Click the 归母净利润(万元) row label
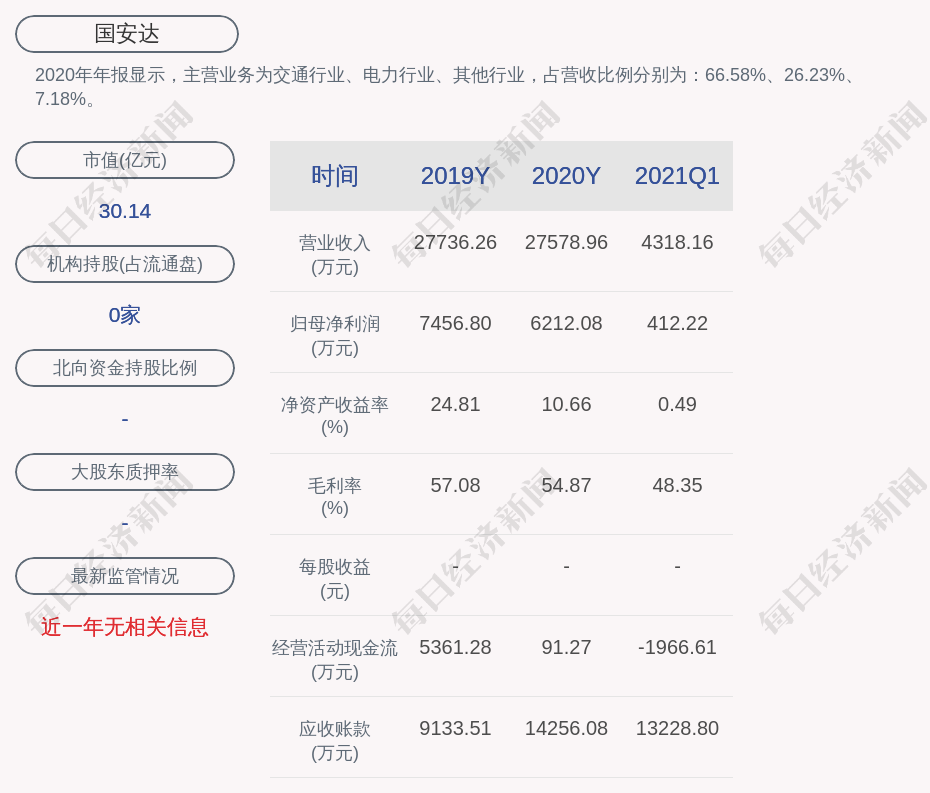 point(335,336)
